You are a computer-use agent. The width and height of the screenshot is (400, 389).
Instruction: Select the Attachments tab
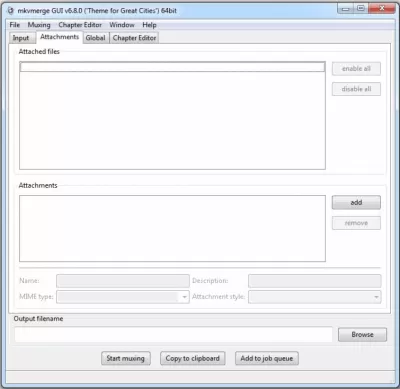59,37
